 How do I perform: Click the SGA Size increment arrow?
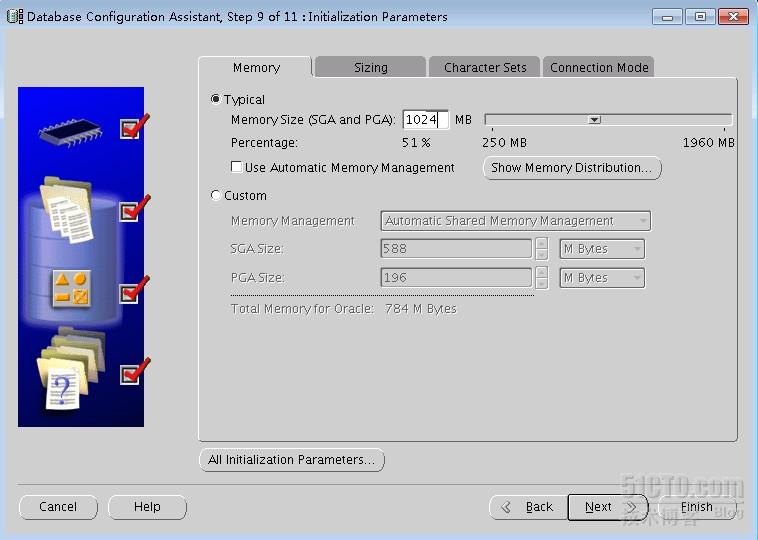pos(542,243)
